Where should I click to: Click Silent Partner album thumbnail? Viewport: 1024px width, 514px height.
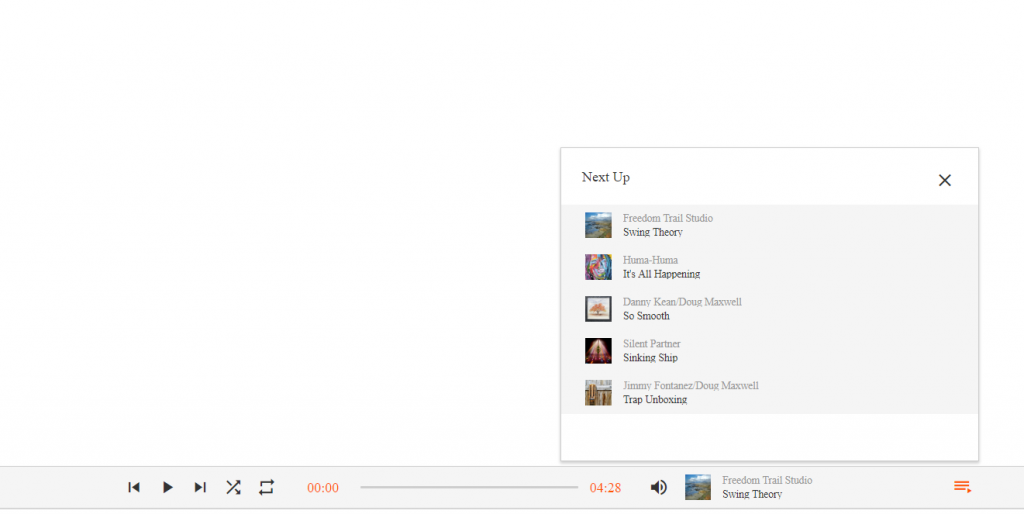coord(598,351)
